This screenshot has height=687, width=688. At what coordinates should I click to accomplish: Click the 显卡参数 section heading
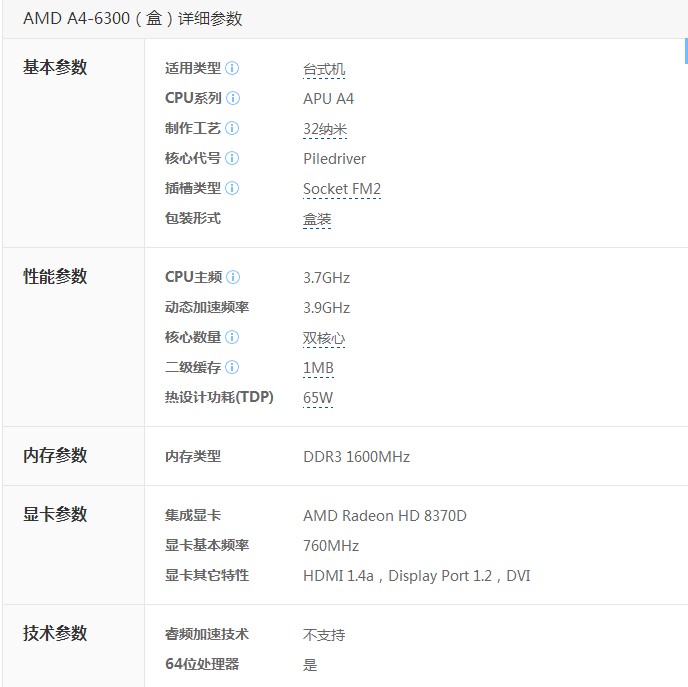[55, 514]
